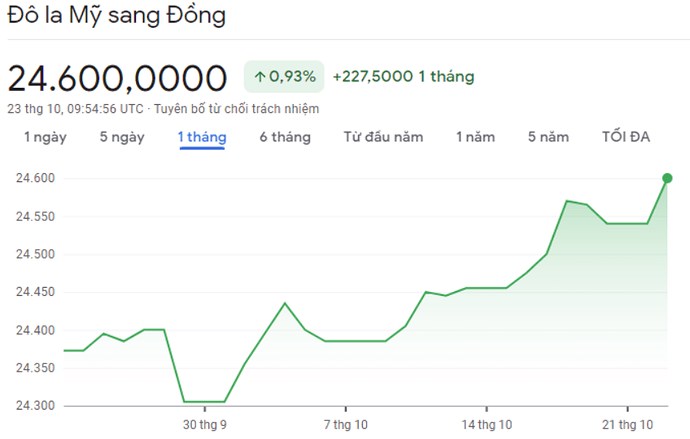Choose the "Từ đầu năm" tab
The width and height of the screenshot is (690, 439).
[383, 137]
